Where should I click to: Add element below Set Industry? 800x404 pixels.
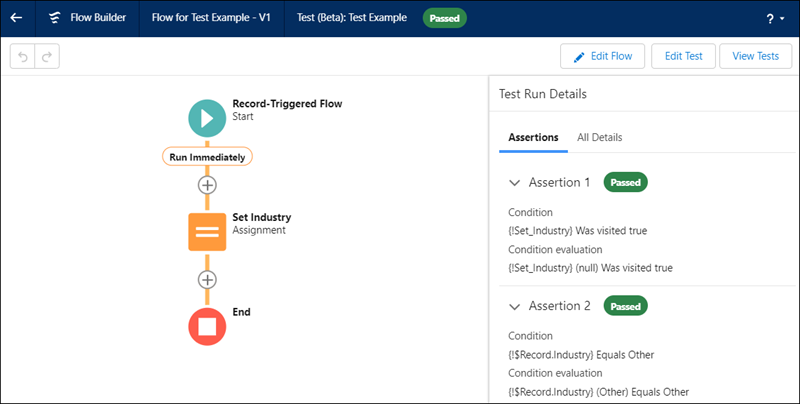pyautogui.click(x=207, y=279)
